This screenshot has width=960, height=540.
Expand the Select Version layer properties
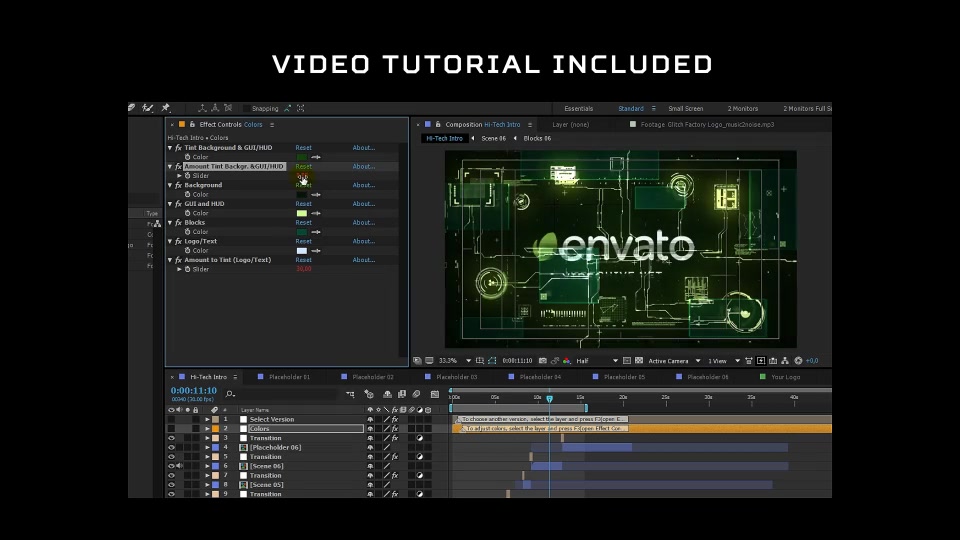tap(208, 419)
